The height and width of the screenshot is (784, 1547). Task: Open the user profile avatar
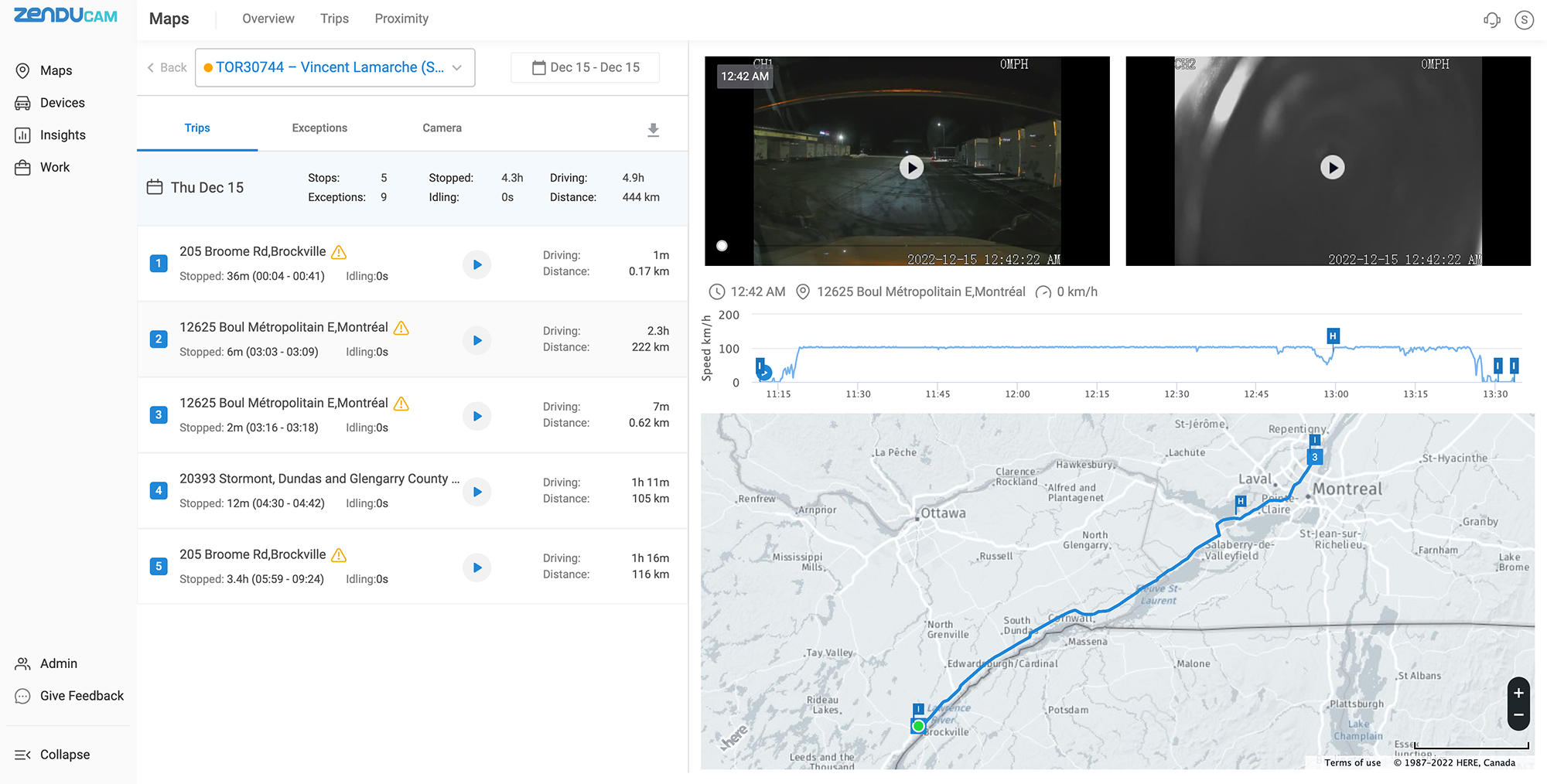pyautogui.click(x=1524, y=20)
